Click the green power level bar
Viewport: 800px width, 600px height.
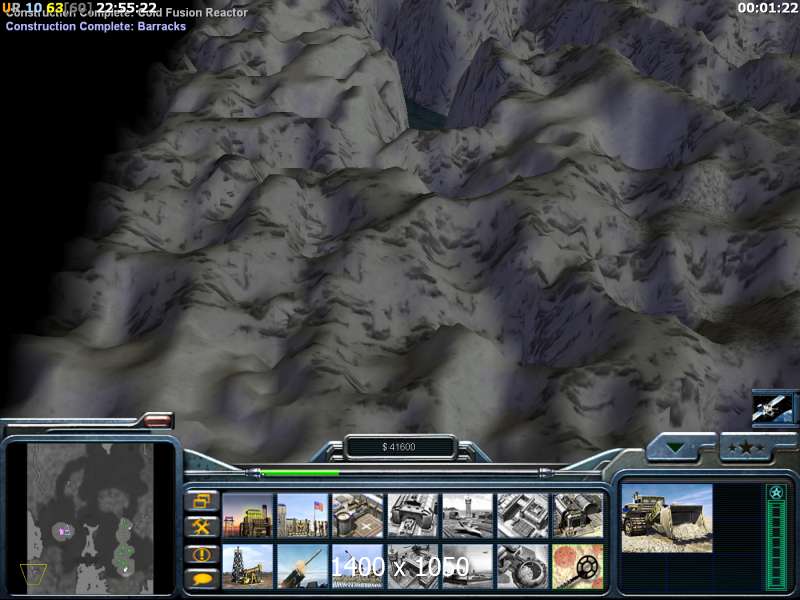click(300, 473)
